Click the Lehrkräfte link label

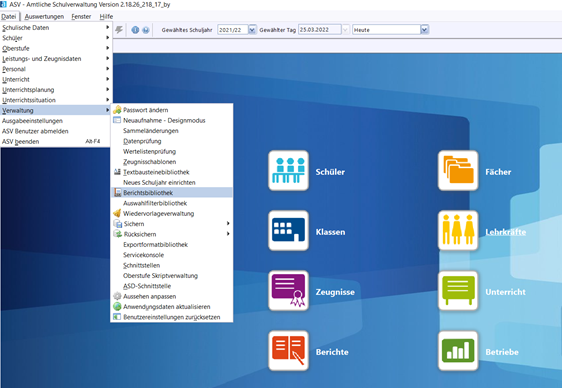505,232
